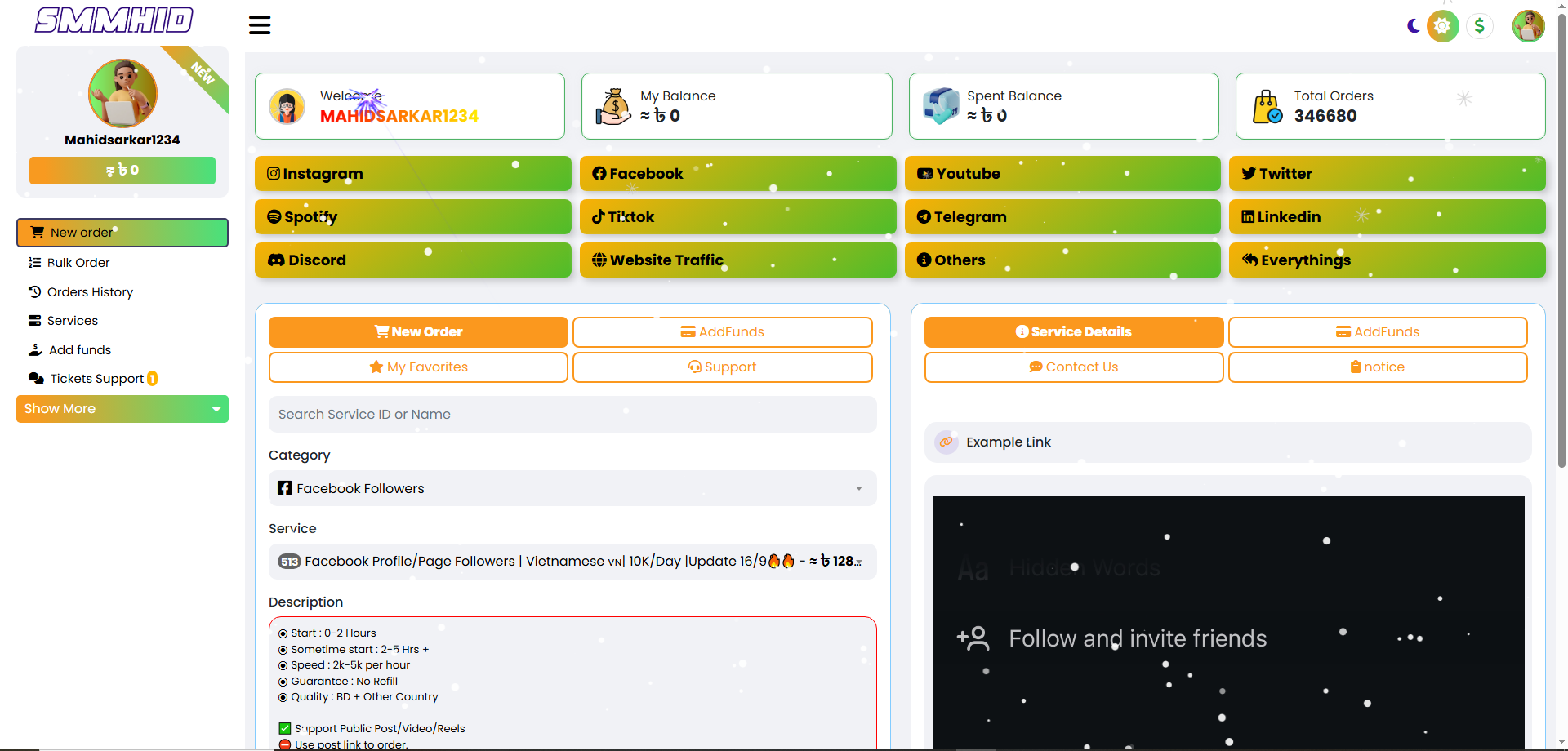The width and height of the screenshot is (1568, 751).
Task: Click the Others info icon
Action: (924, 260)
